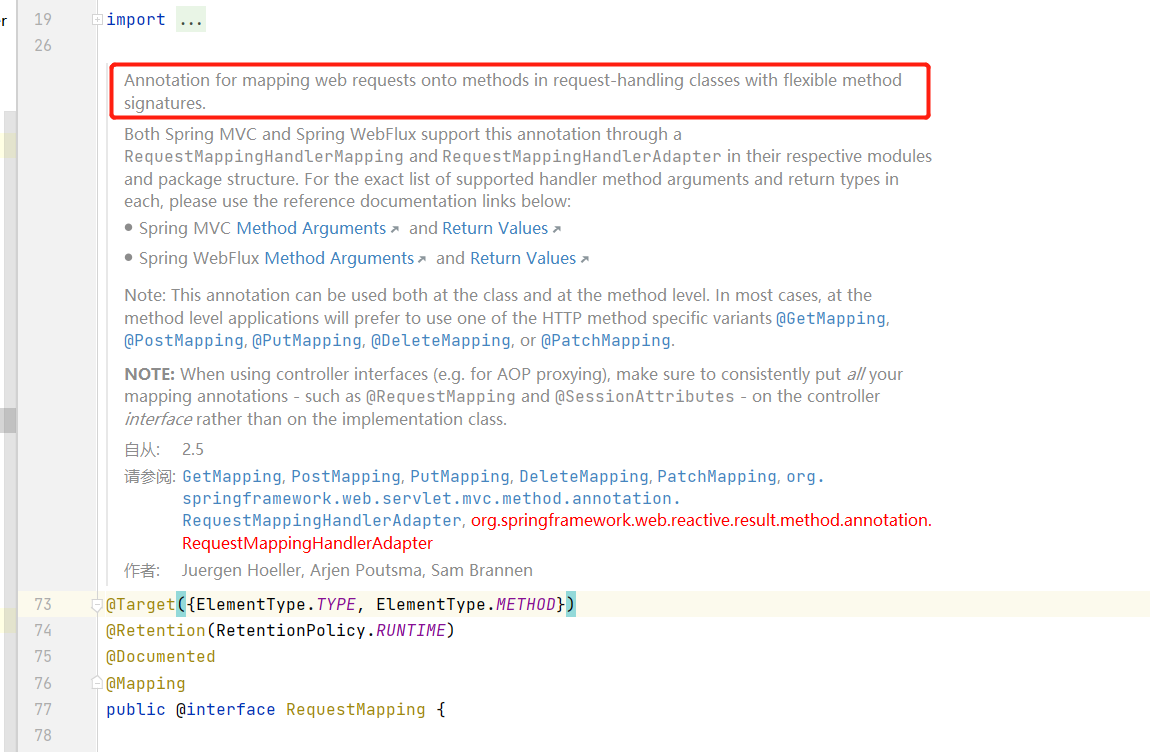This screenshot has height=752, width=1150.
Task: Open @DeleteMapping link in the note paragraph
Action: pos(441,341)
